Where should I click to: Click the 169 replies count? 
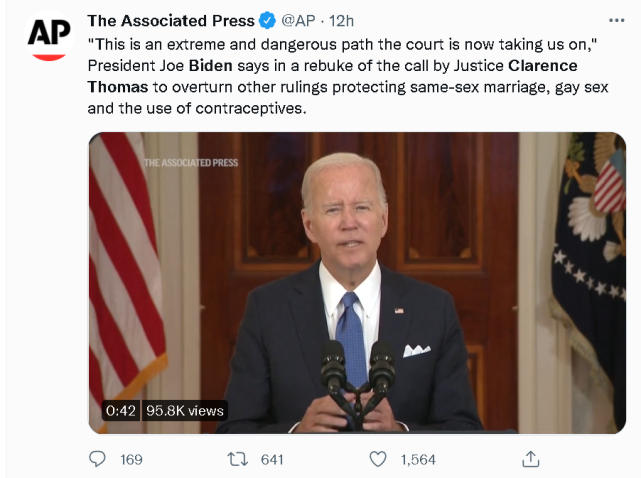[x=131, y=459]
